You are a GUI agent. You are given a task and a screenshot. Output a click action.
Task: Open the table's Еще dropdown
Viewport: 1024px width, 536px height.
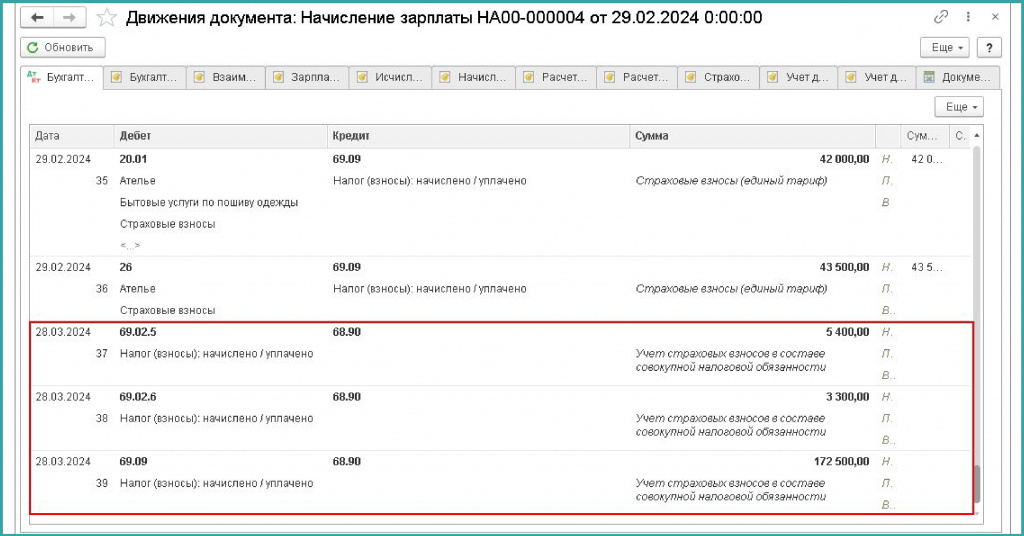pos(959,106)
